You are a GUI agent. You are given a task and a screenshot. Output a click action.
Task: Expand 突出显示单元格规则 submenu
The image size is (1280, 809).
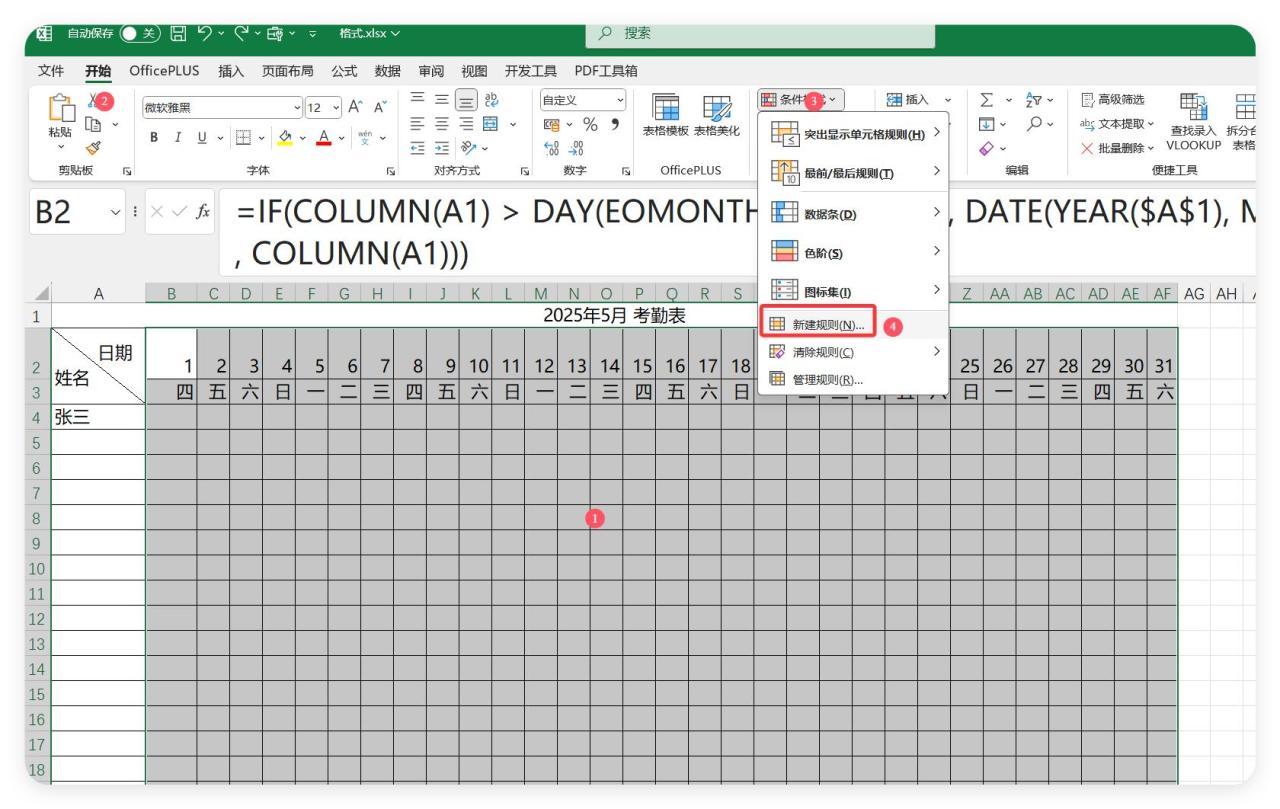(855, 133)
